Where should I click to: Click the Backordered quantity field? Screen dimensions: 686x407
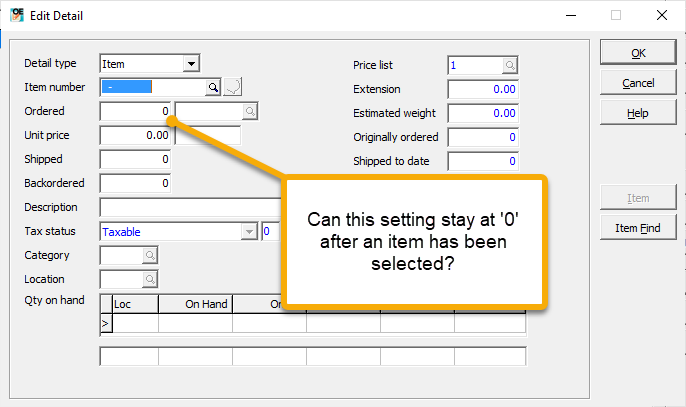(x=136, y=183)
